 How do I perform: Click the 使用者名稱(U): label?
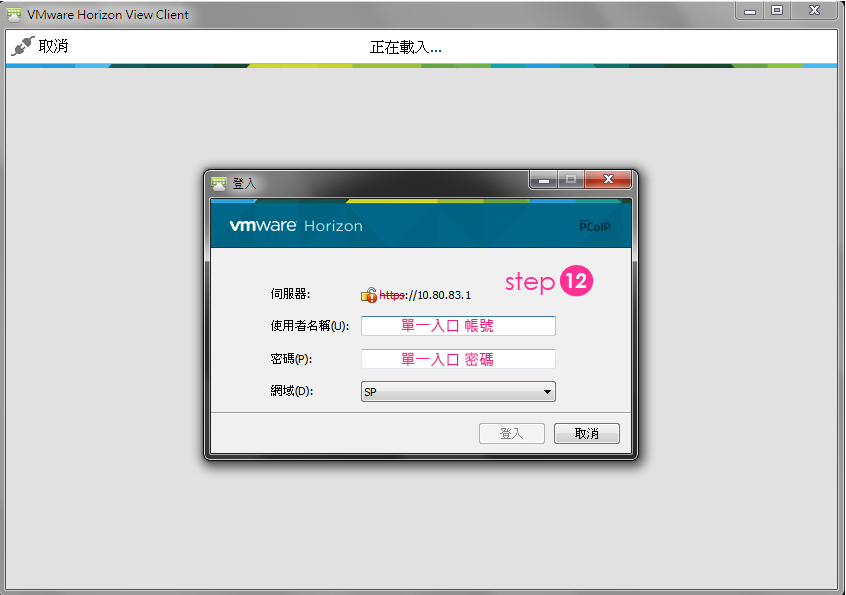(x=310, y=326)
